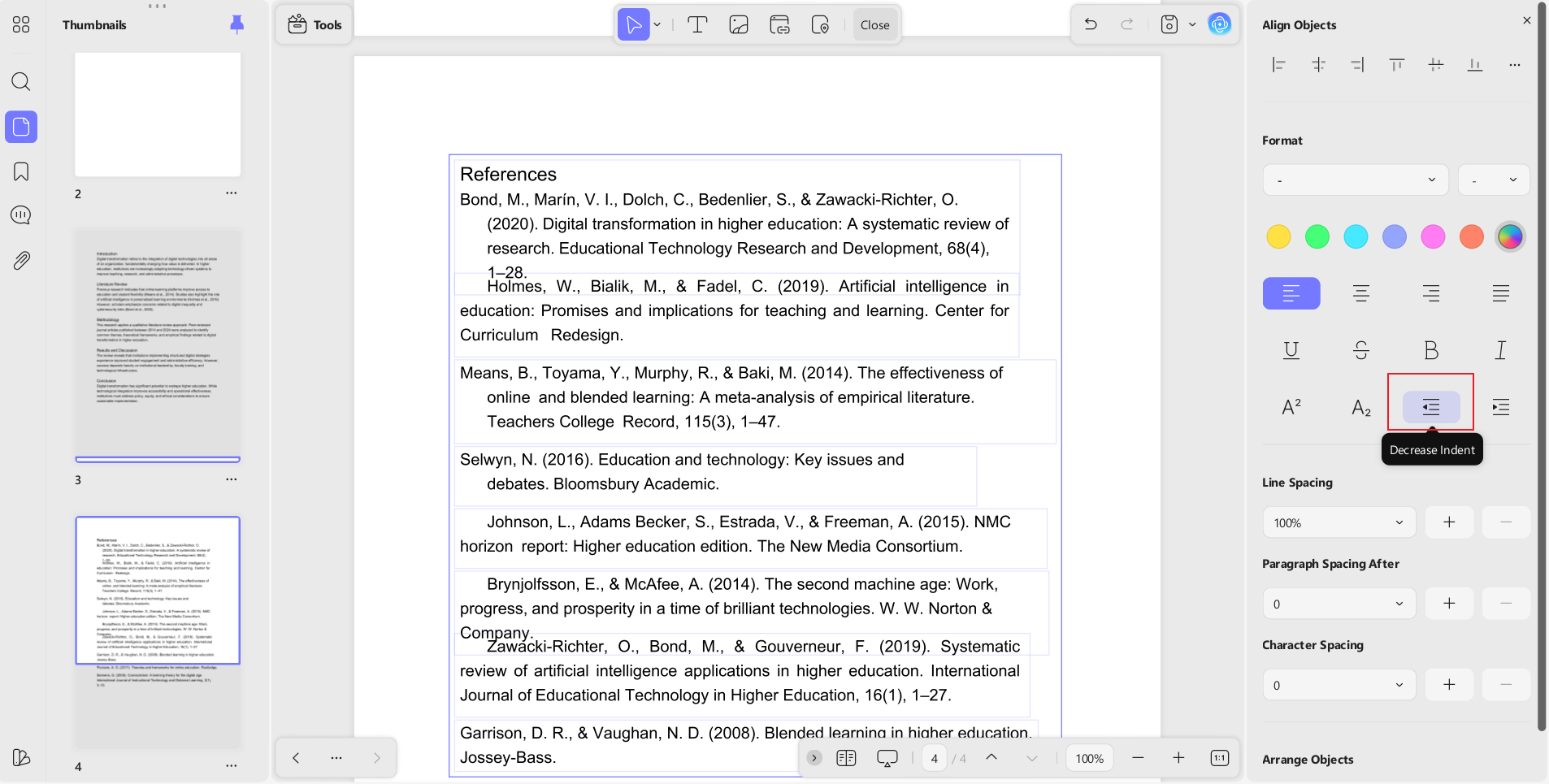Toggle bold formatting
Screen dimensions: 1549x784
[x=1431, y=350]
